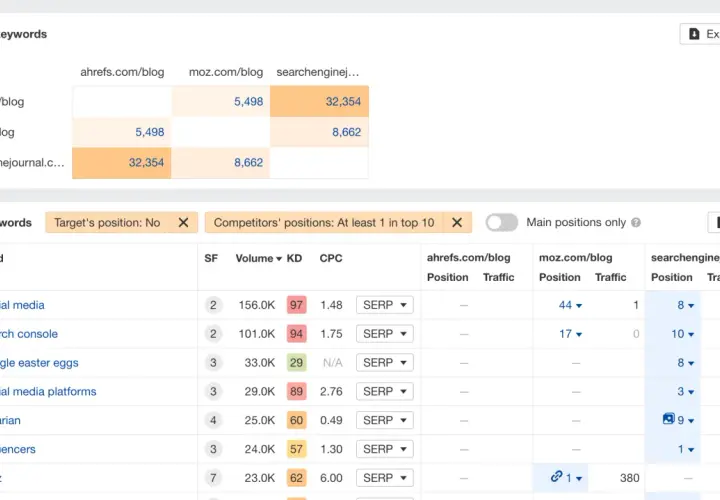Open SERP dropdown for 101.0K volume row
This screenshot has height=500, width=720.
pos(385,334)
